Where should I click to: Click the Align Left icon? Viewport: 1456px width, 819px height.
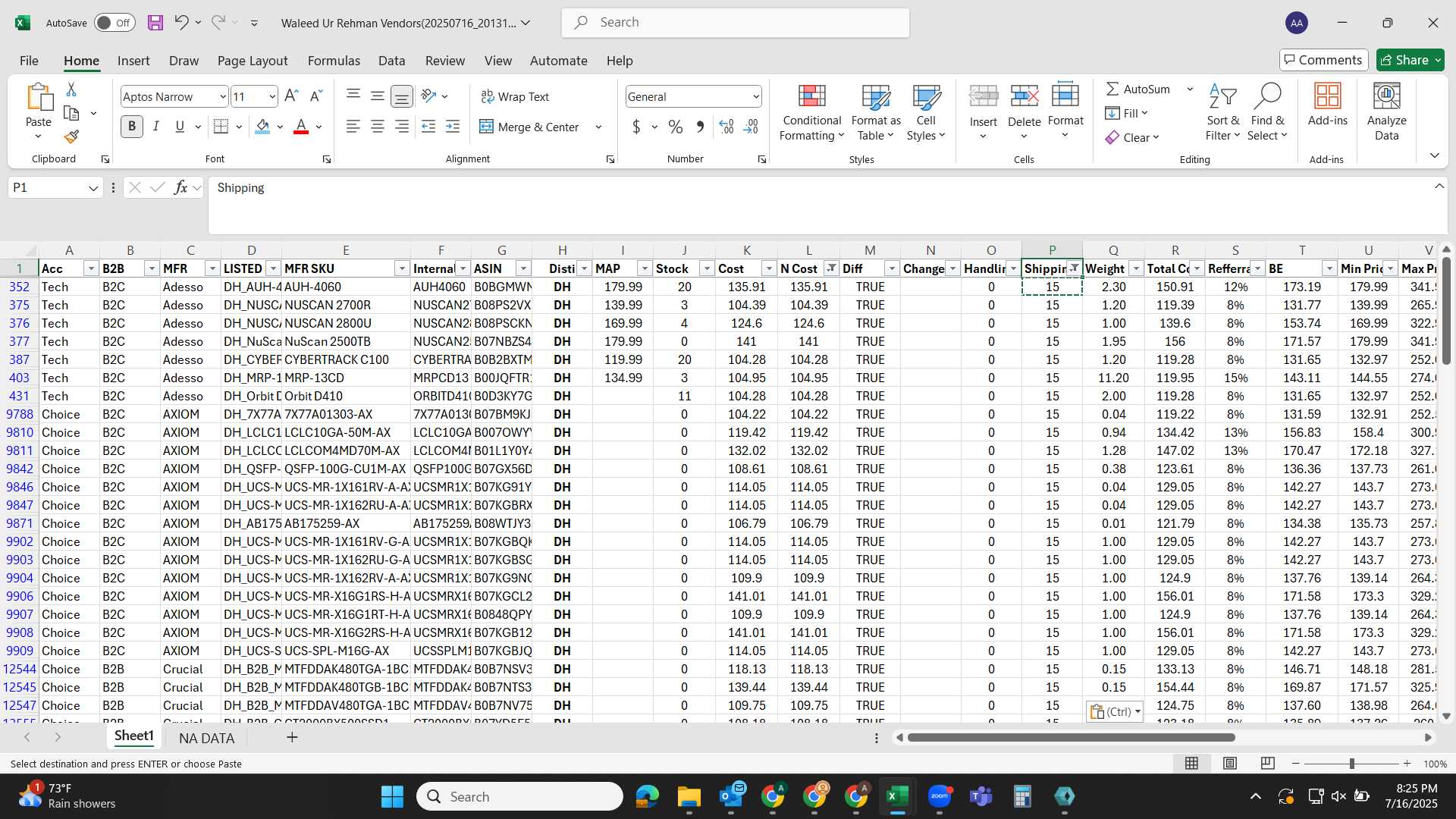(x=353, y=127)
